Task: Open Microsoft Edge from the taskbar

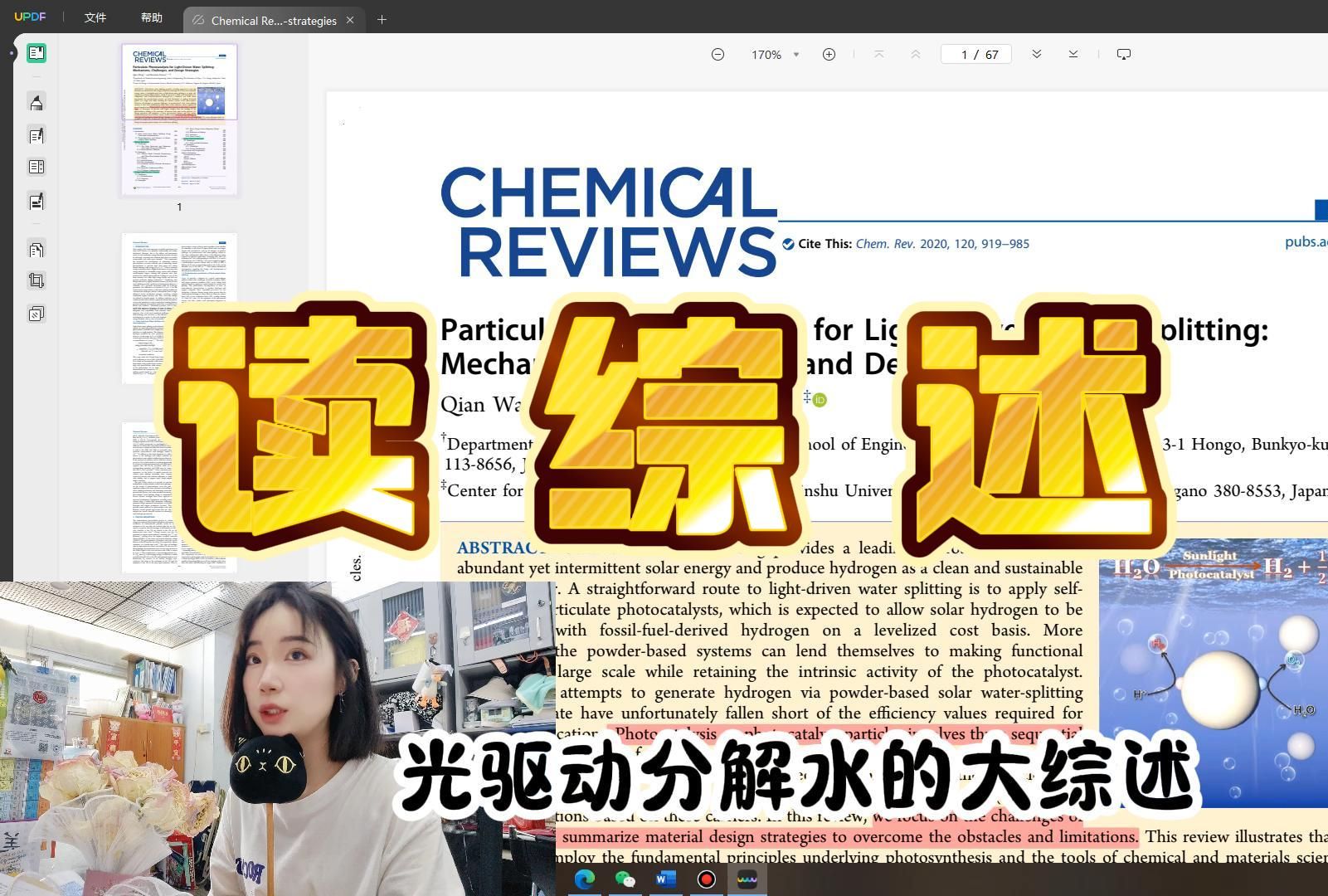Action: pyautogui.click(x=585, y=879)
